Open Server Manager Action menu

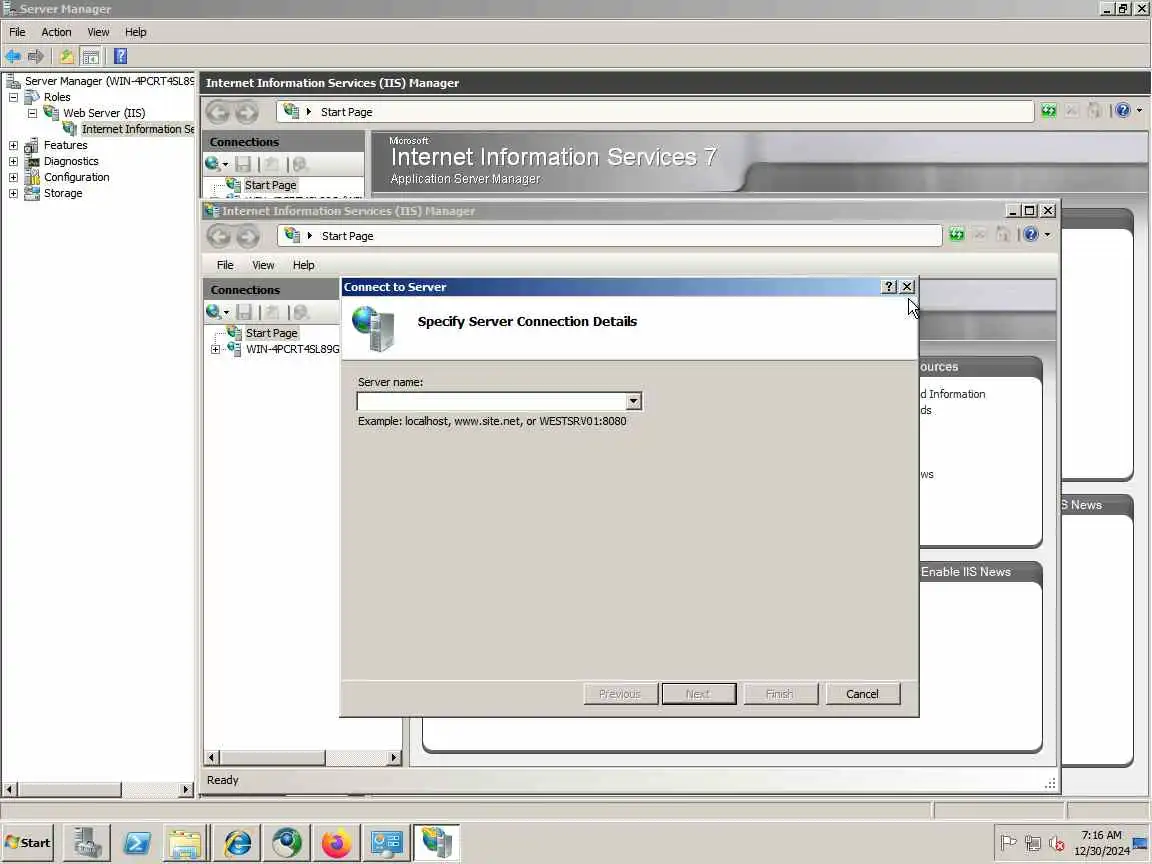tap(56, 32)
